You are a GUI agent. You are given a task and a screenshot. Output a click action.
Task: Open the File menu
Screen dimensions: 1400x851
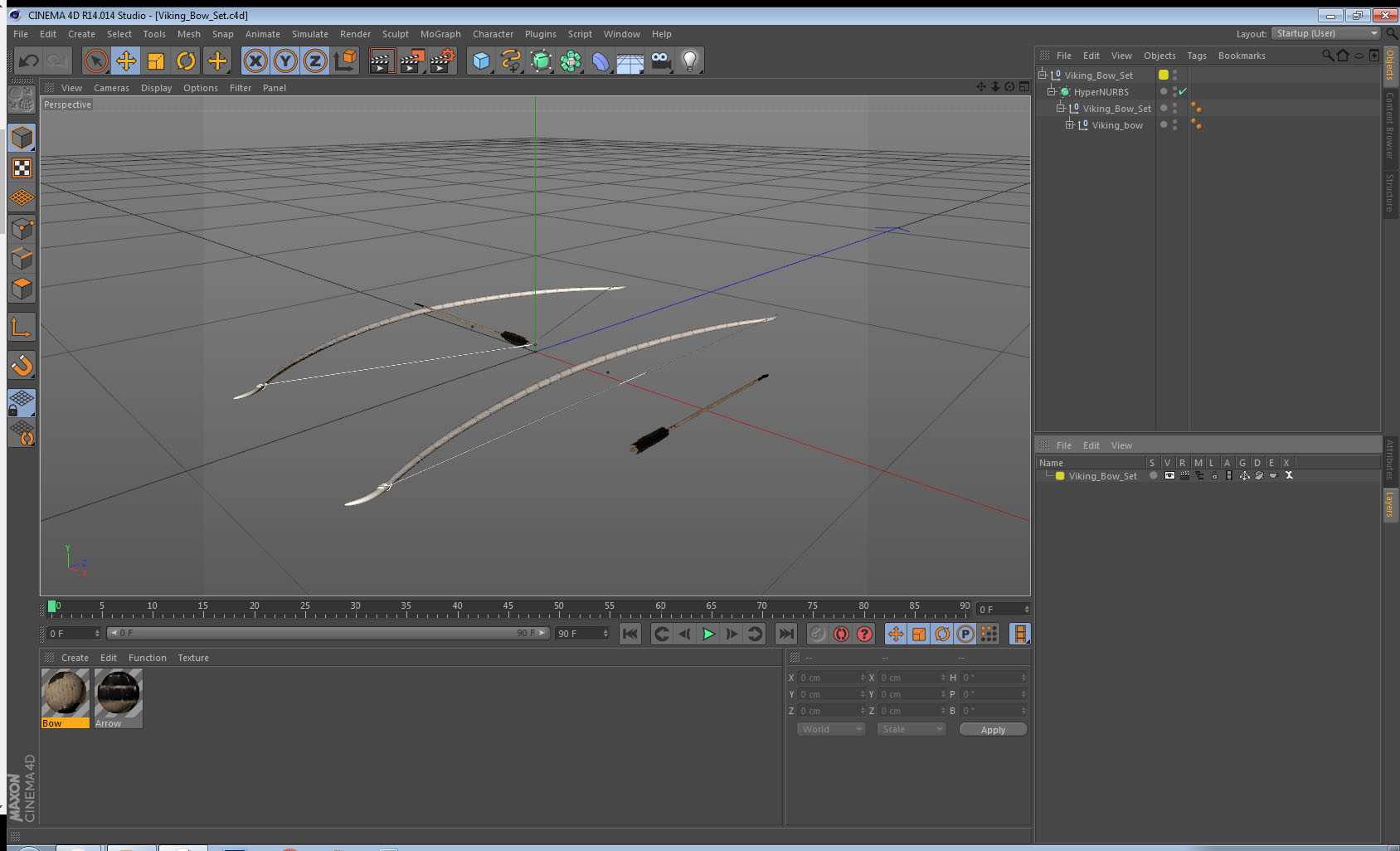[x=21, y=34]
